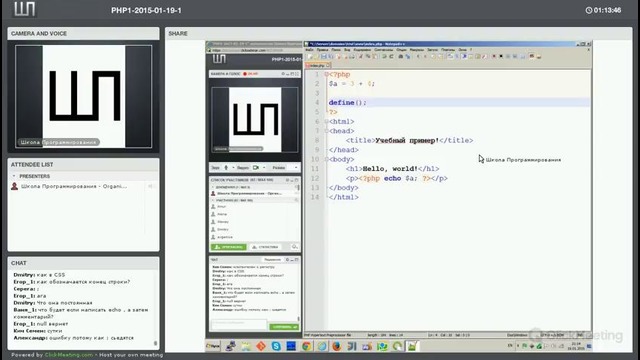
Task: Click Find binoculars icon in Notepad++ toolbar
Action: [x=401, y=56]
